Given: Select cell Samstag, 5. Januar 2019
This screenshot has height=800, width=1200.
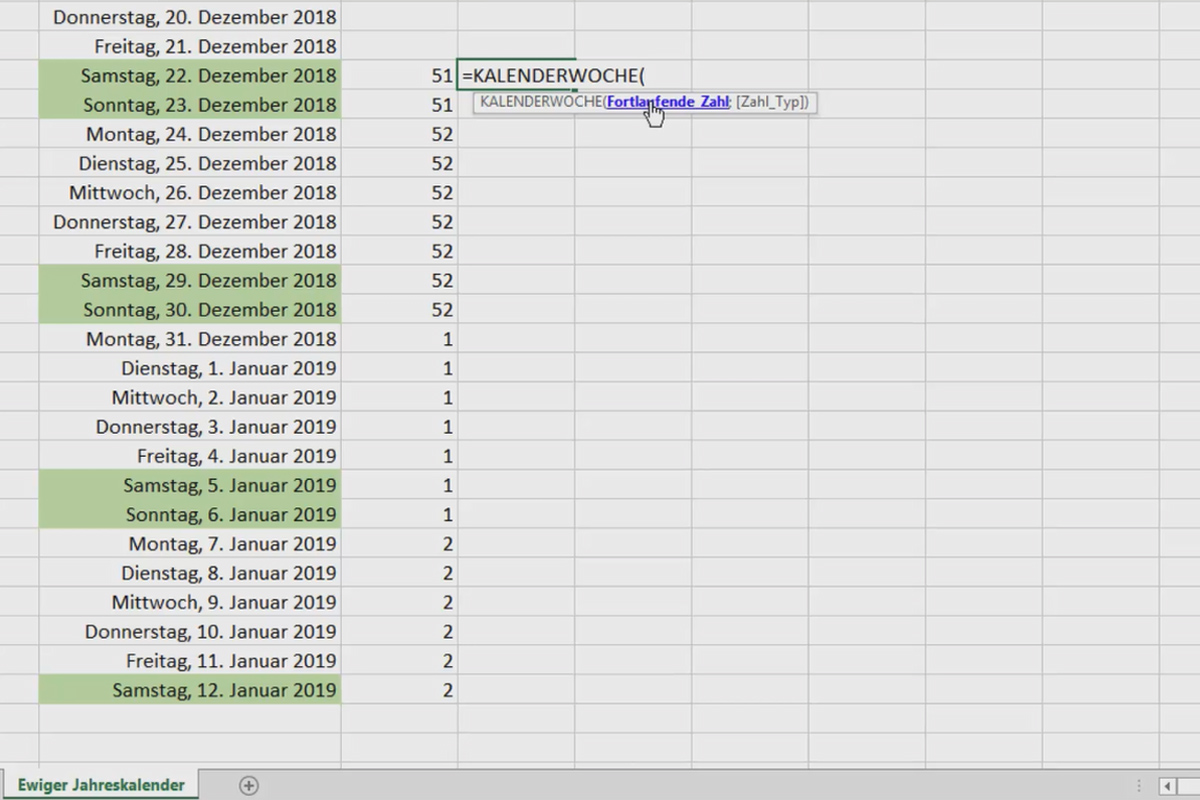Looking at the screenshot, I should pyautogui.click(x=190, y=485).
